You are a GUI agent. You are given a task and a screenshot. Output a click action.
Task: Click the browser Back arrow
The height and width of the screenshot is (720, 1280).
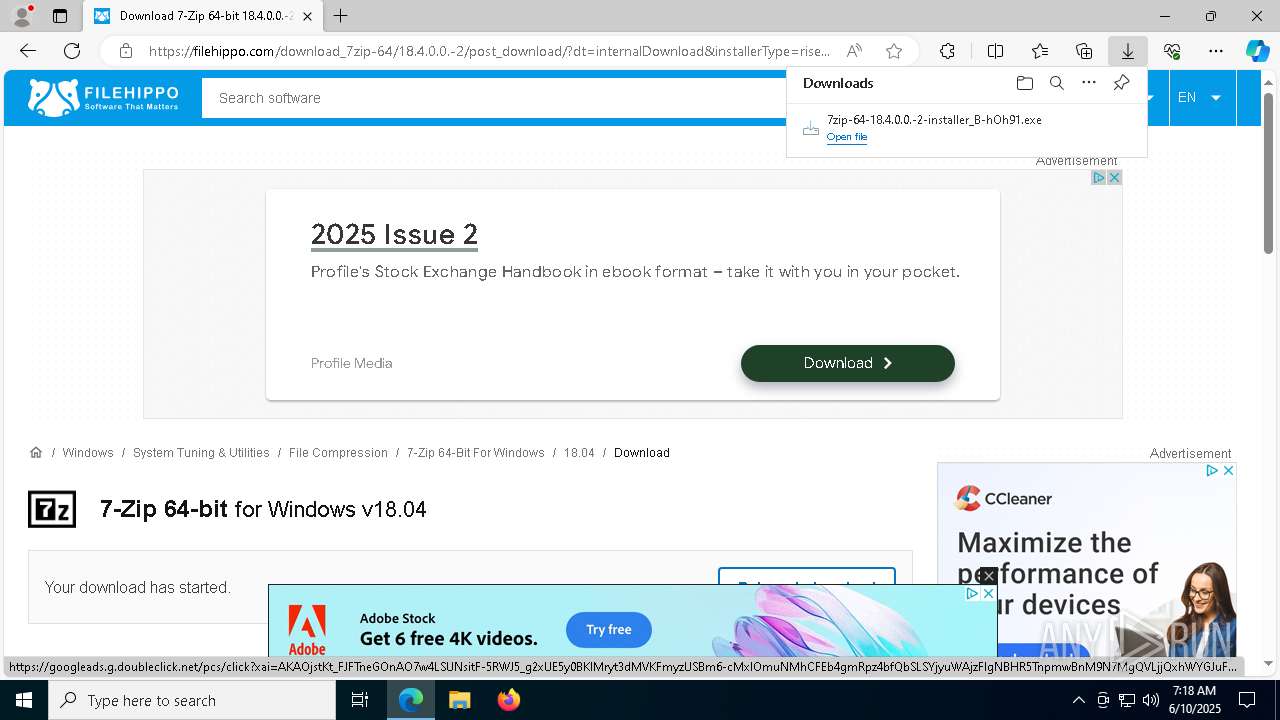[28, 51]
